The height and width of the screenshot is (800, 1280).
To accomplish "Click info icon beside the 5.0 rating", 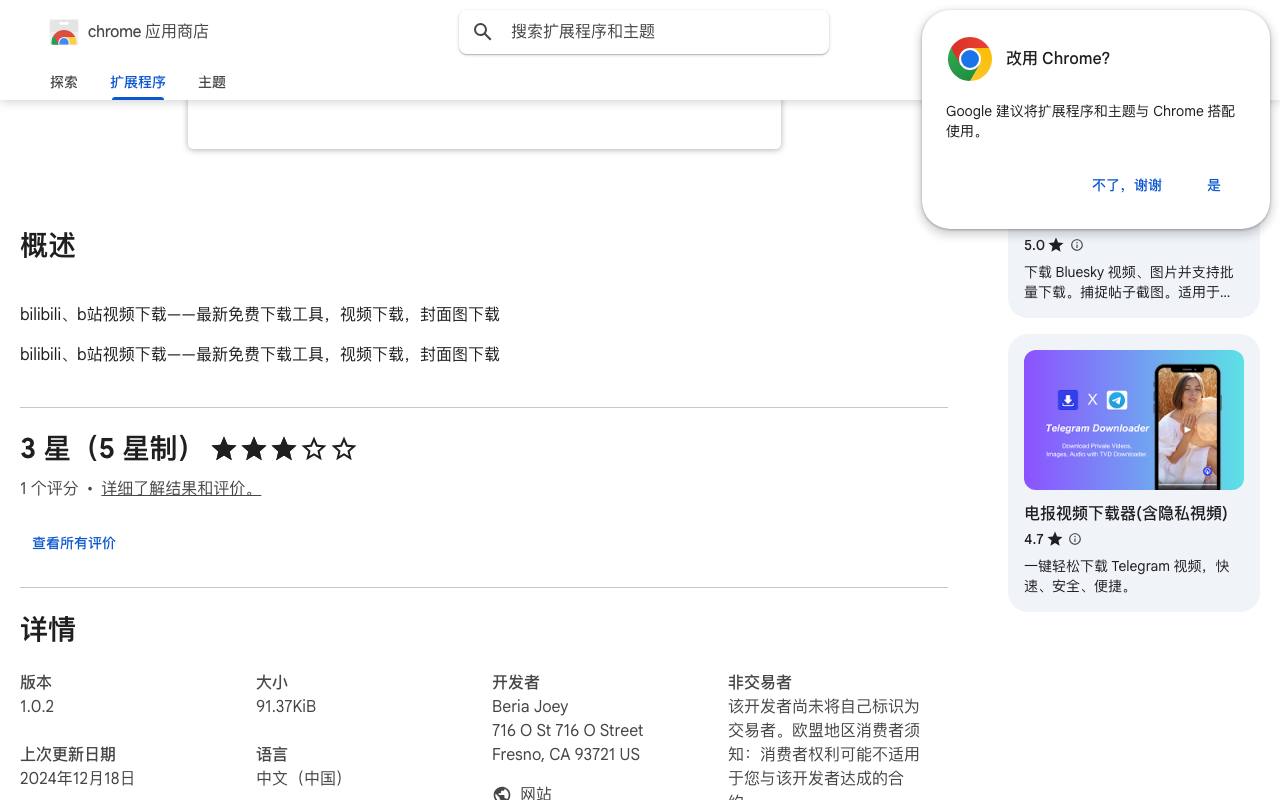I will click(1077, 245).
